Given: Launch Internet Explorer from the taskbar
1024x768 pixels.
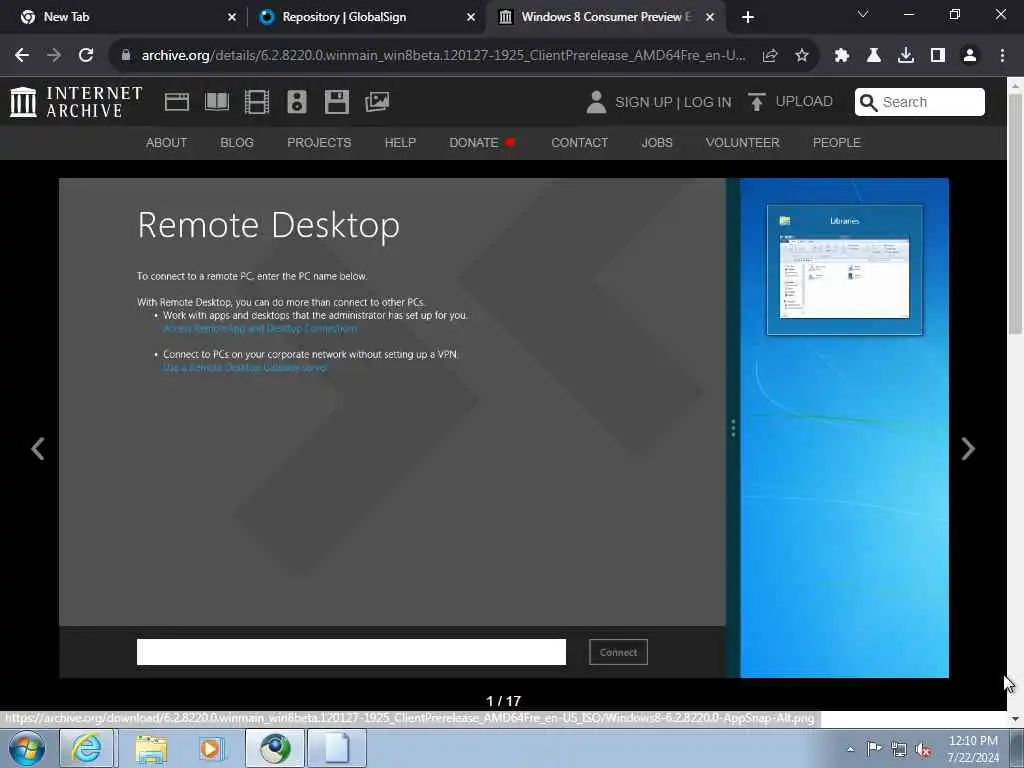Looking at the screenshot, I should (86, 748).
